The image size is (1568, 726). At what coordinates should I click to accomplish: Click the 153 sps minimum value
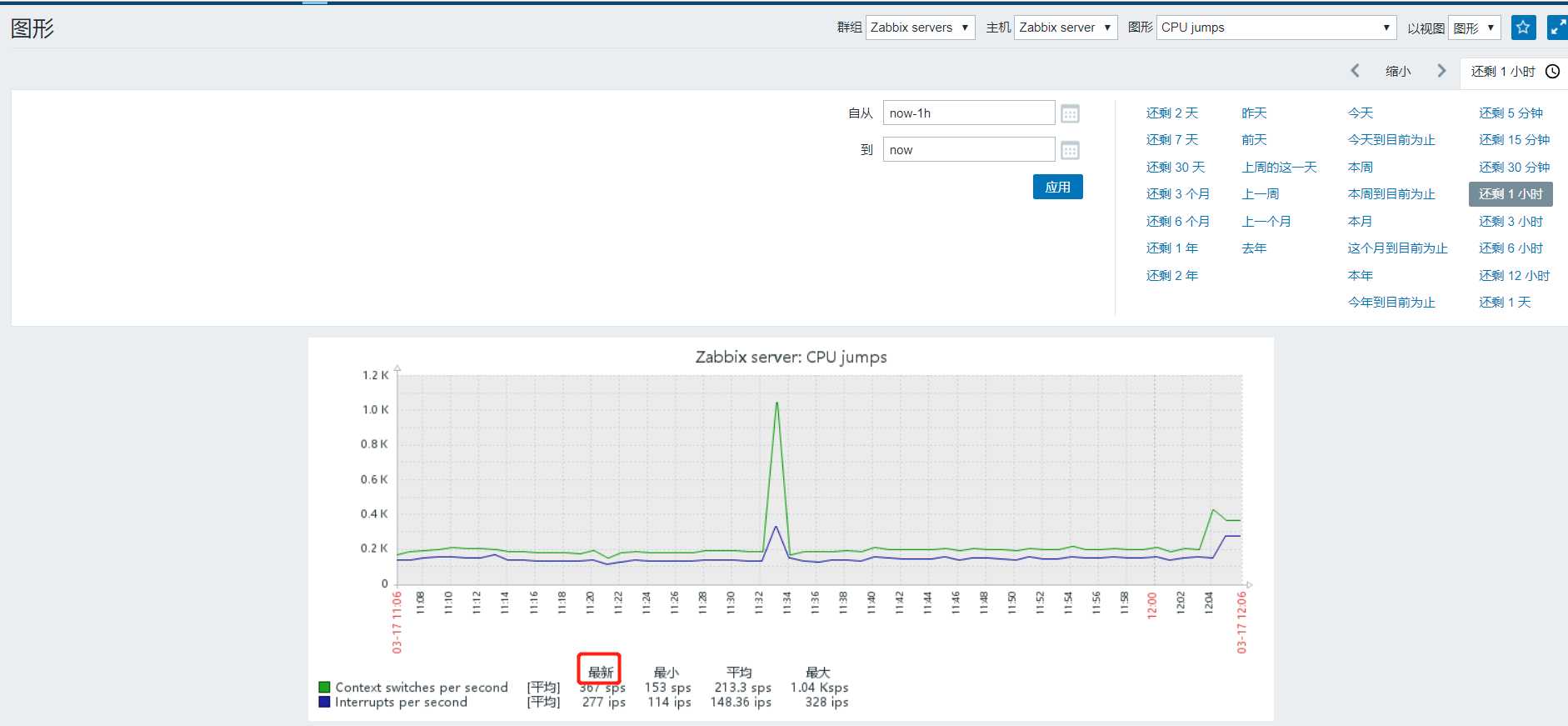[668, 688]
